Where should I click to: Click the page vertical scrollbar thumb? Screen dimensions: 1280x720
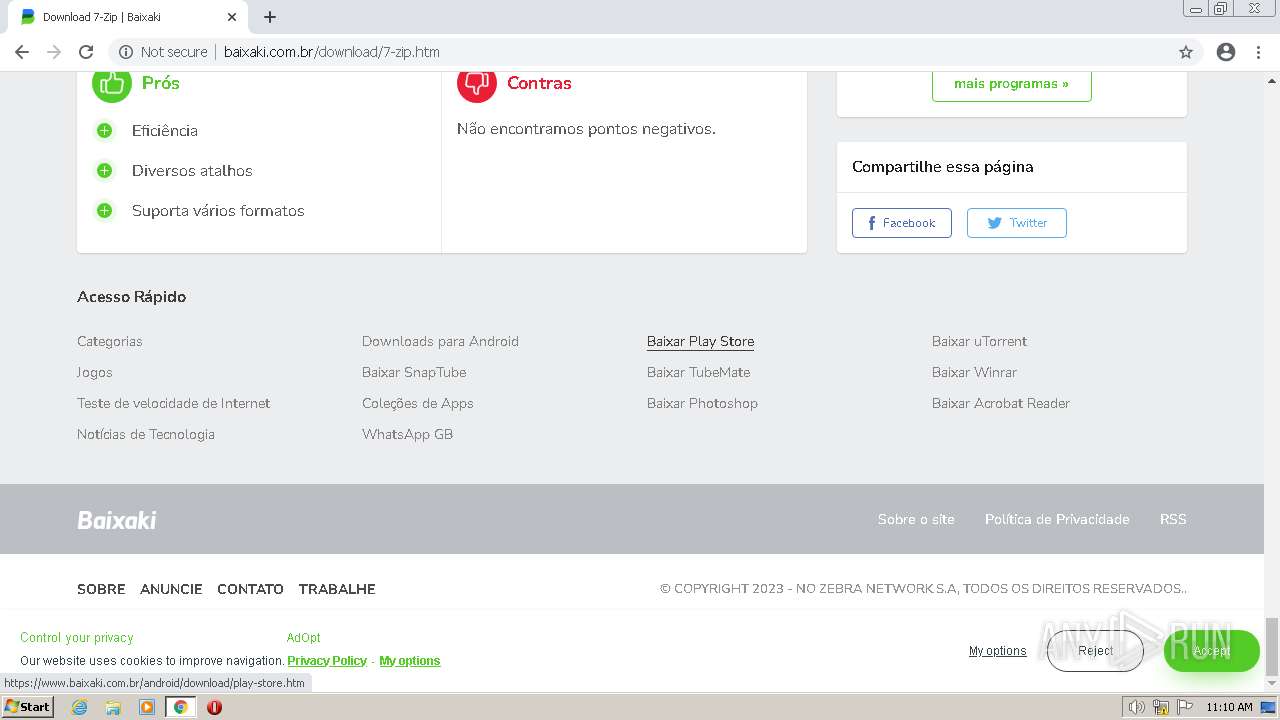coord(1272,646)
